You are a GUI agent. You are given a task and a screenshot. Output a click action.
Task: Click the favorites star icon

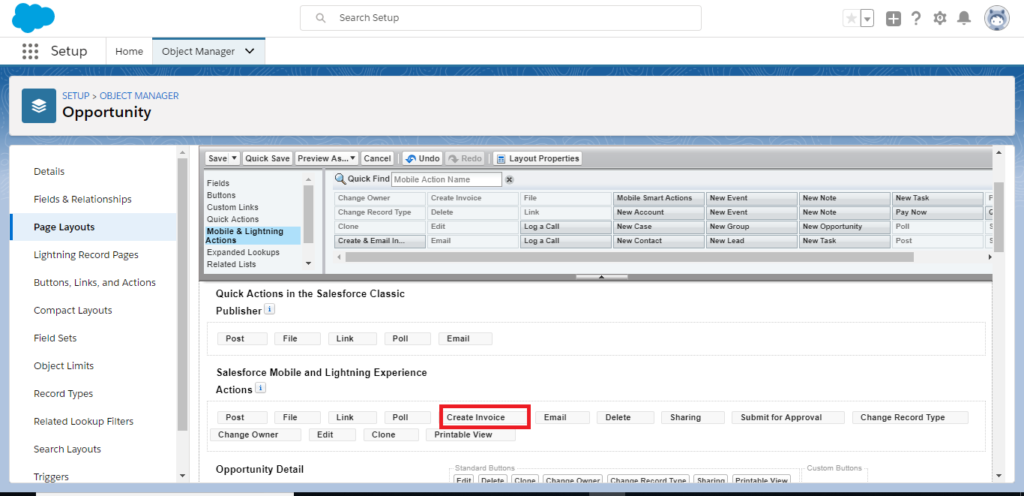tap(851, 18)
